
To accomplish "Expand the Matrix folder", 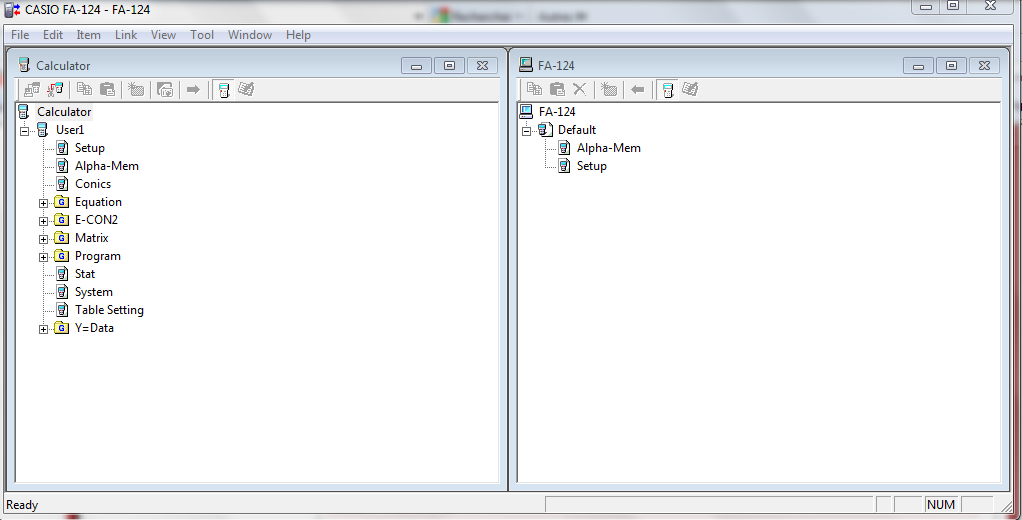I will [43, 239].
